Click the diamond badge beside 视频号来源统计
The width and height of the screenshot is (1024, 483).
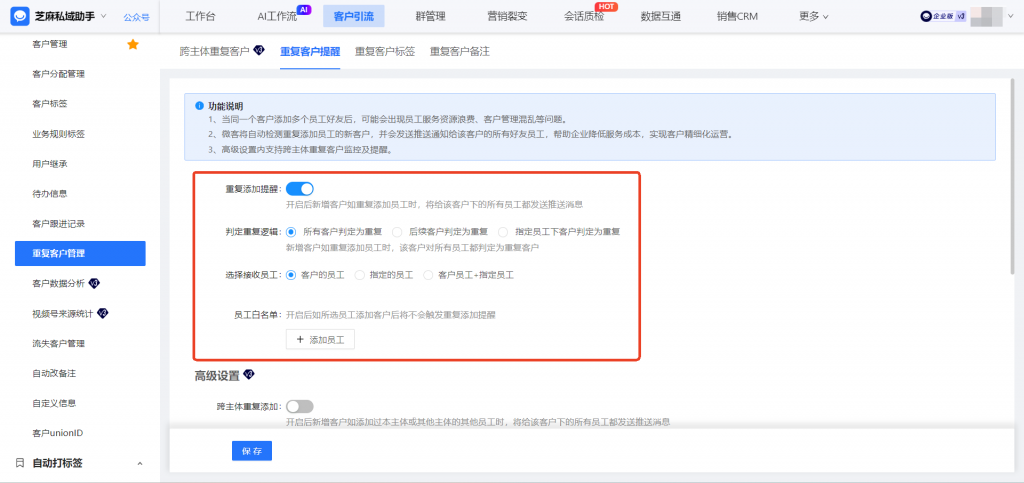point(103,313)
